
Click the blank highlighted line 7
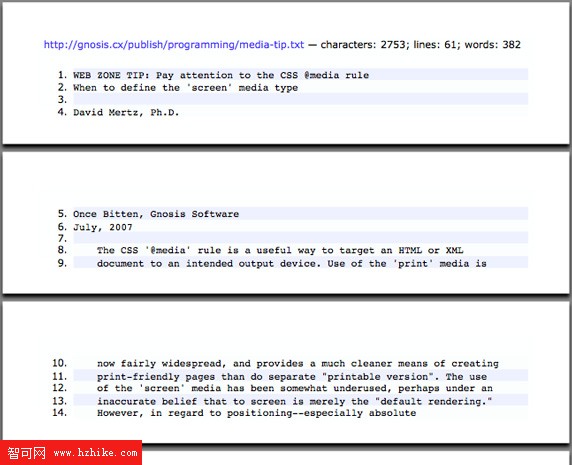(300, 238)
